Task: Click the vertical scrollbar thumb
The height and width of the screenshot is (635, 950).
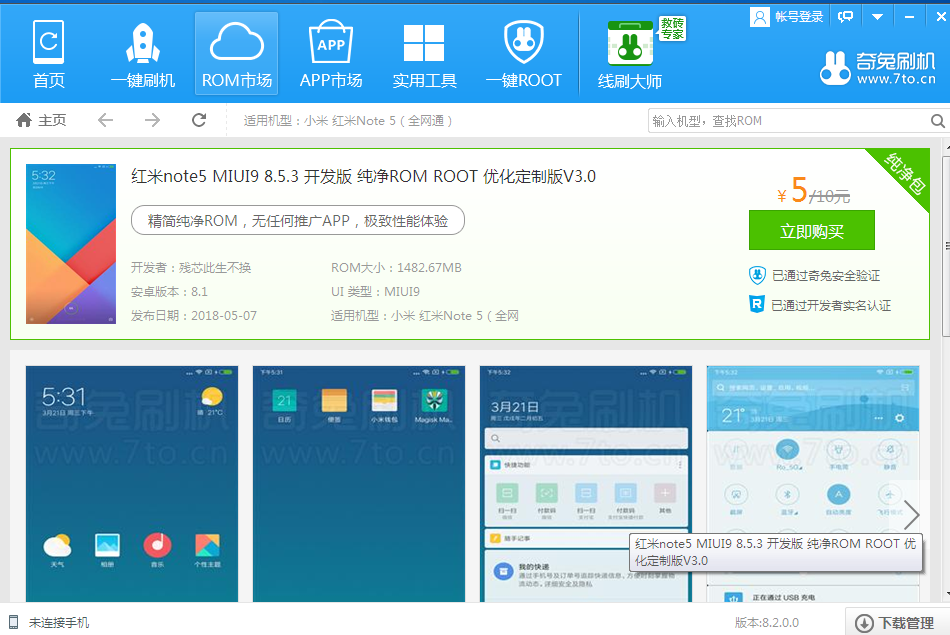Action: click(x=946, y=245)
